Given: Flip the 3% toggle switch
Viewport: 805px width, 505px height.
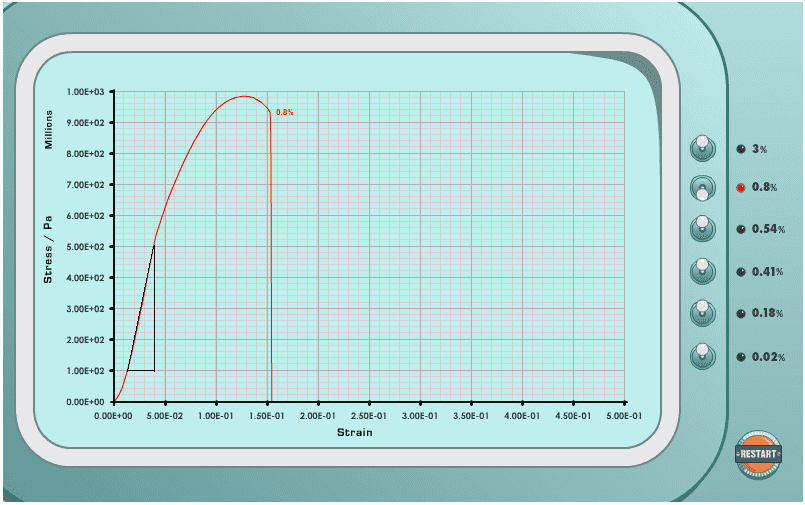Looking at the screenshot, I should click(x=702, y=148).
